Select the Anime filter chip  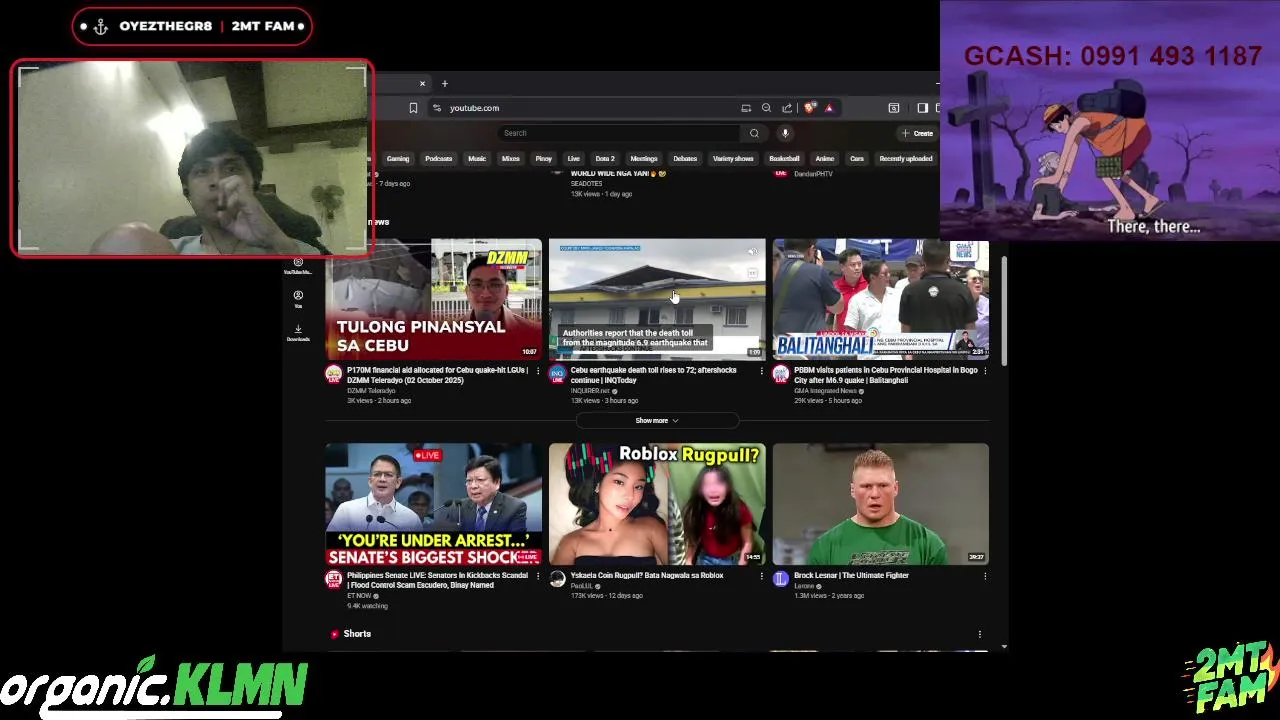(x=825, y=159)
